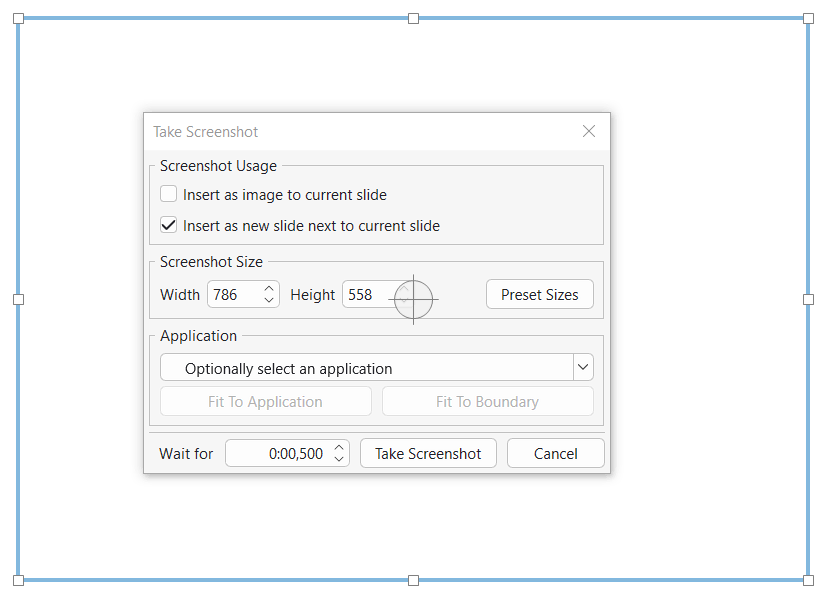Select the right-middle edge resize handle
The image size is (830, 599).
tap(808, 299)
